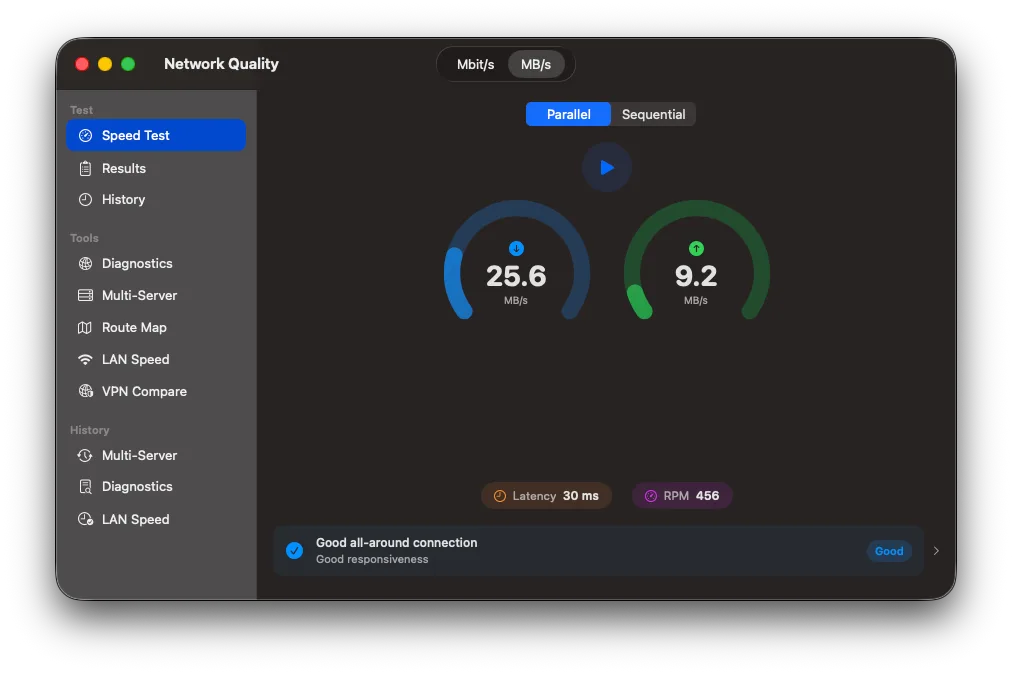
Task: Click the Speed Test gauge icon in sidebar
Action: [85, 136]
